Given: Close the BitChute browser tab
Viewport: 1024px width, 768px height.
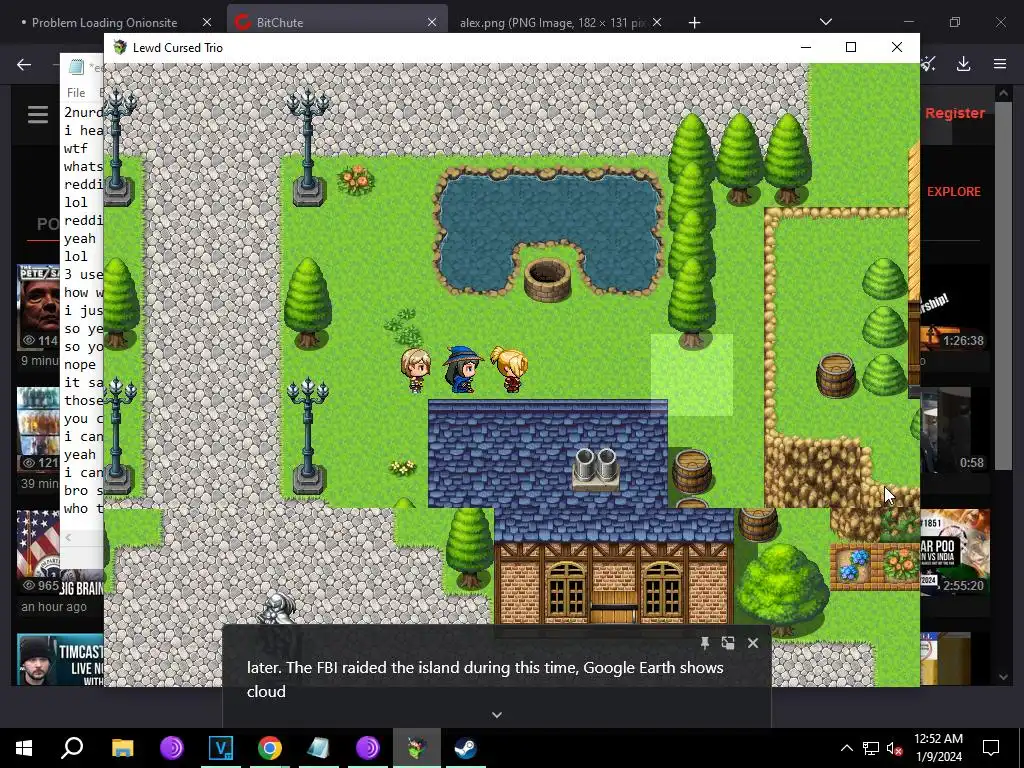Looking at the screenshot, I should pos(432,22).
